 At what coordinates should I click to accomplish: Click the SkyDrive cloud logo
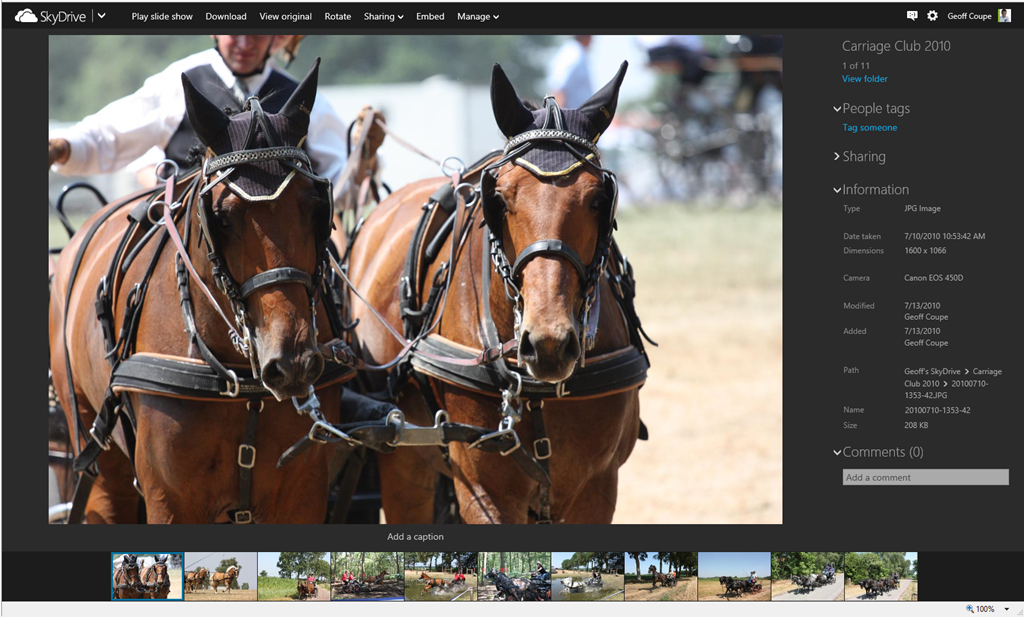tap(26, 16)
